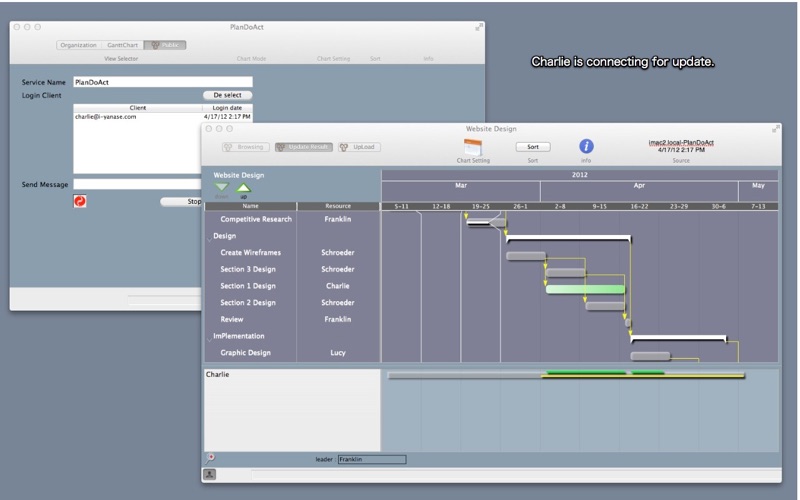800x500 pixels.
Task: Click the Review milestone bar
Action: [x=628, y=322]
